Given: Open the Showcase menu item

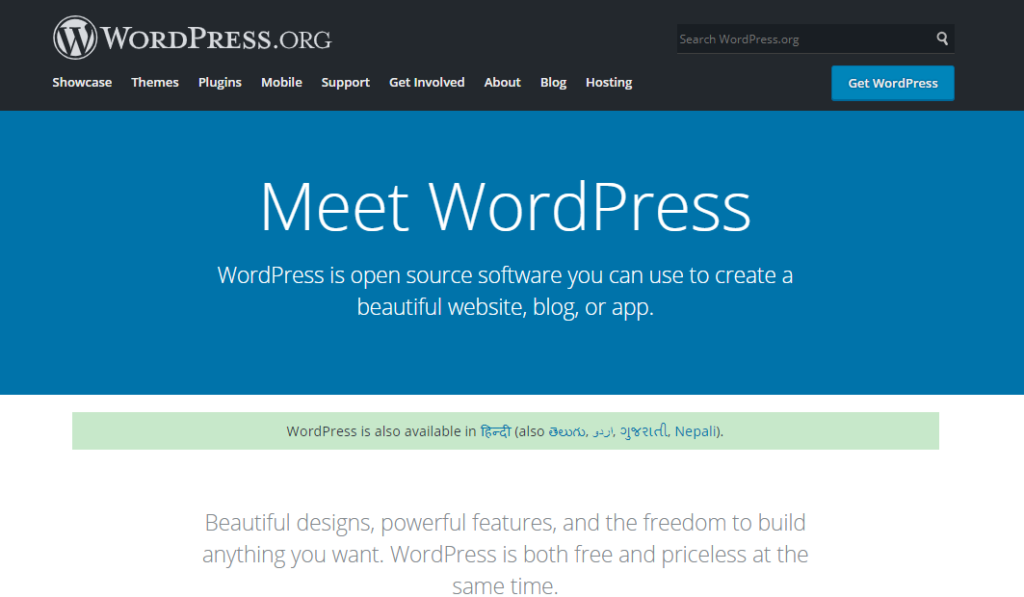Looking at the screenshot, I should point(82,82).
